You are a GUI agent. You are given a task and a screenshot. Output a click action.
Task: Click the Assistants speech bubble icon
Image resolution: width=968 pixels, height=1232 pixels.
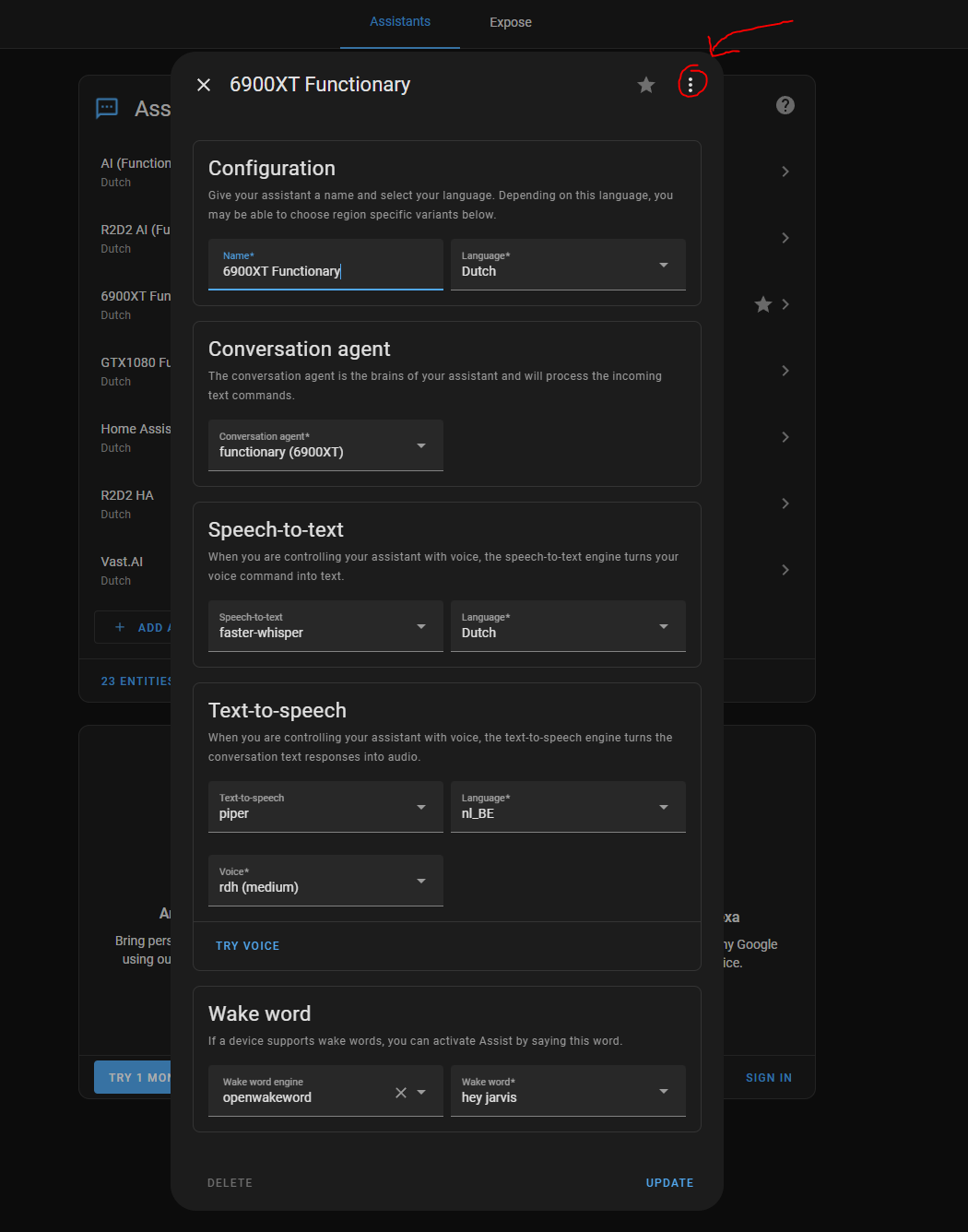(107, 108)
